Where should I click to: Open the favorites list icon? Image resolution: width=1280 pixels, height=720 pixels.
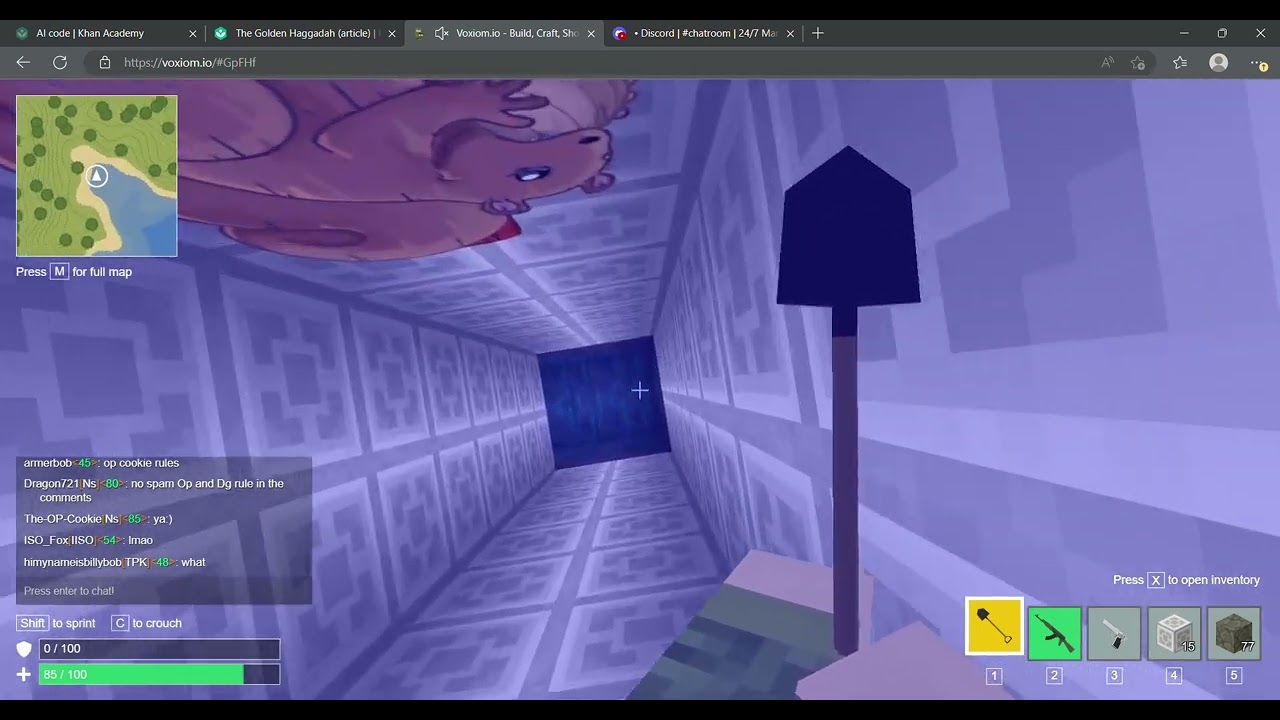[1180, 62]
